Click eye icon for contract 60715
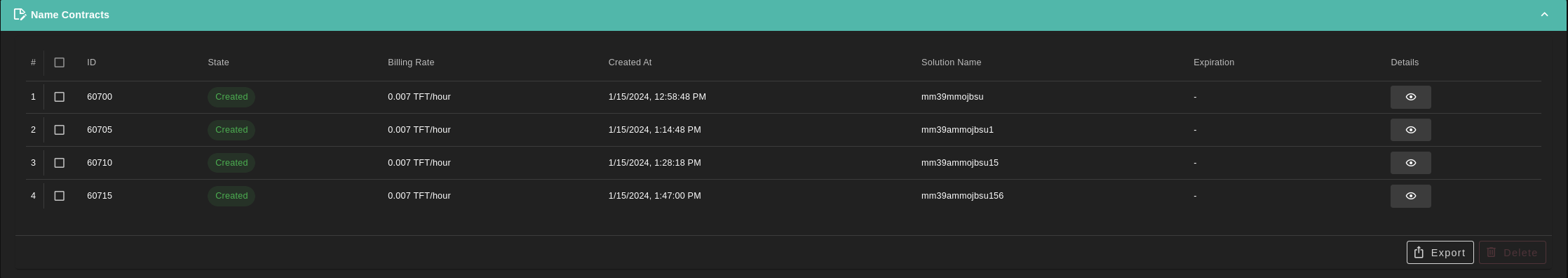The height and width of the screenshot is (278, 1568). pyautogui.click(x=1410, y=196)
